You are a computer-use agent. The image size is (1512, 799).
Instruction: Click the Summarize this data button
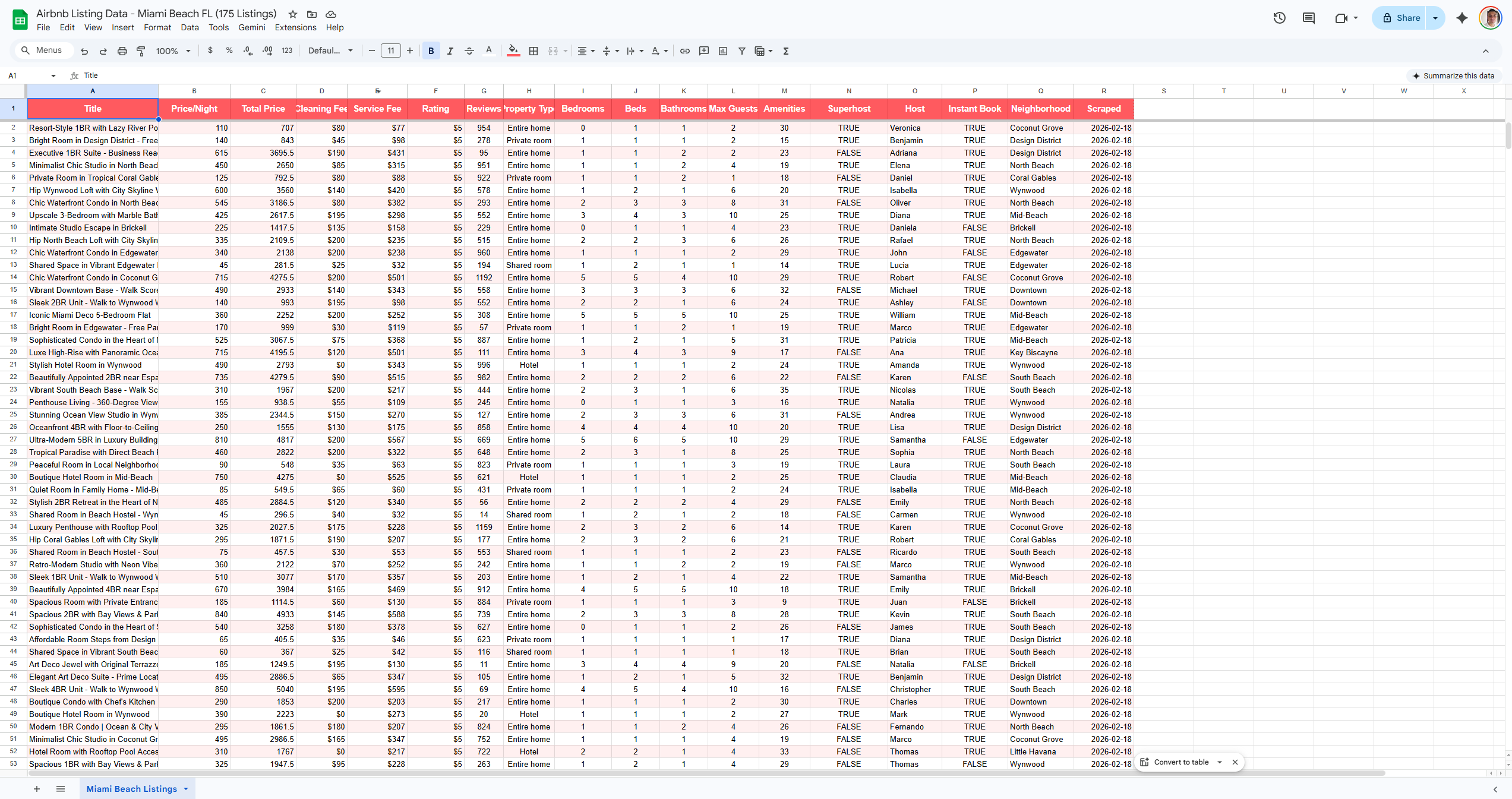click(x=1454, y=76)
